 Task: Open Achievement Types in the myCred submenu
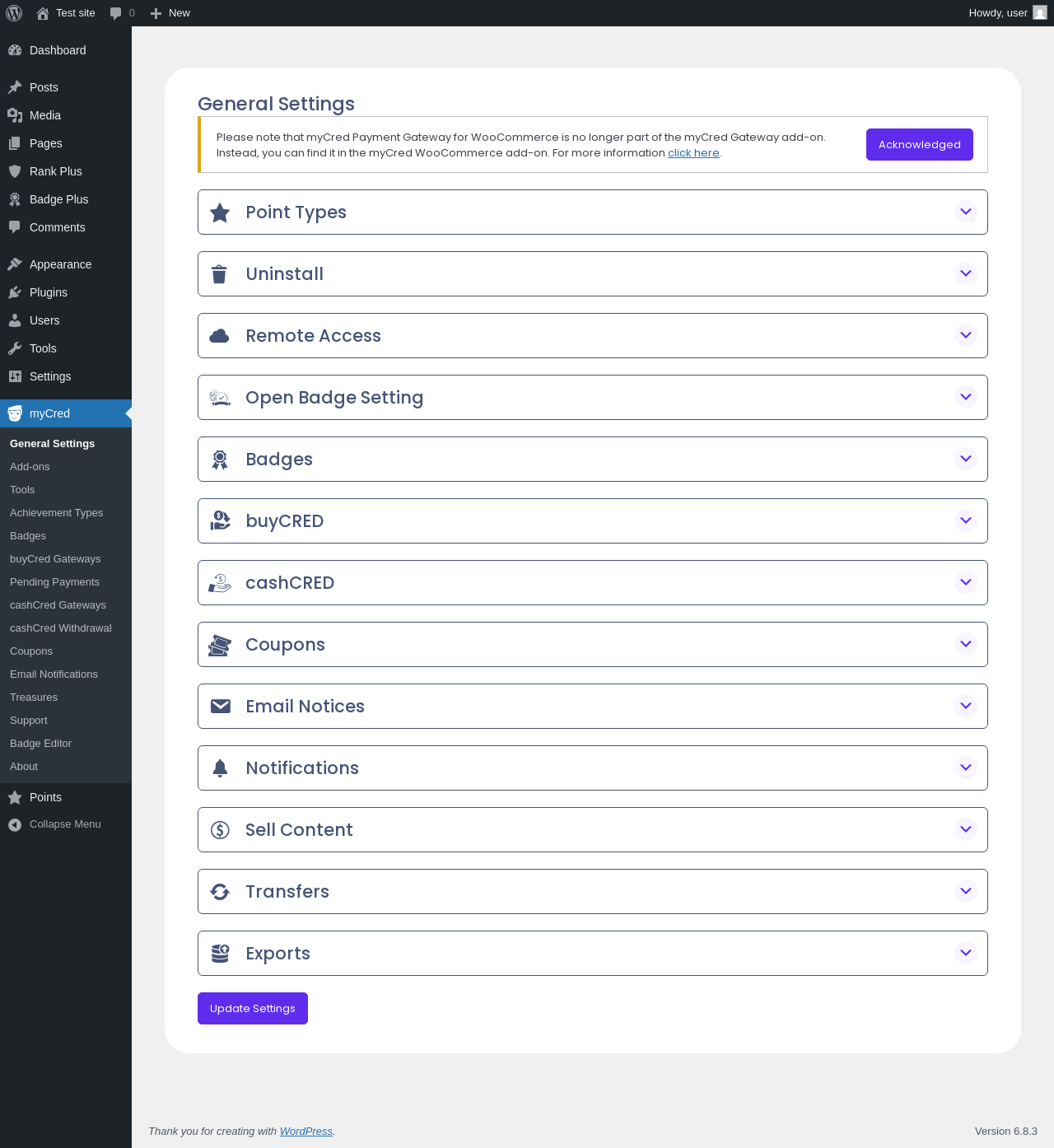click(x=56, y=513)
